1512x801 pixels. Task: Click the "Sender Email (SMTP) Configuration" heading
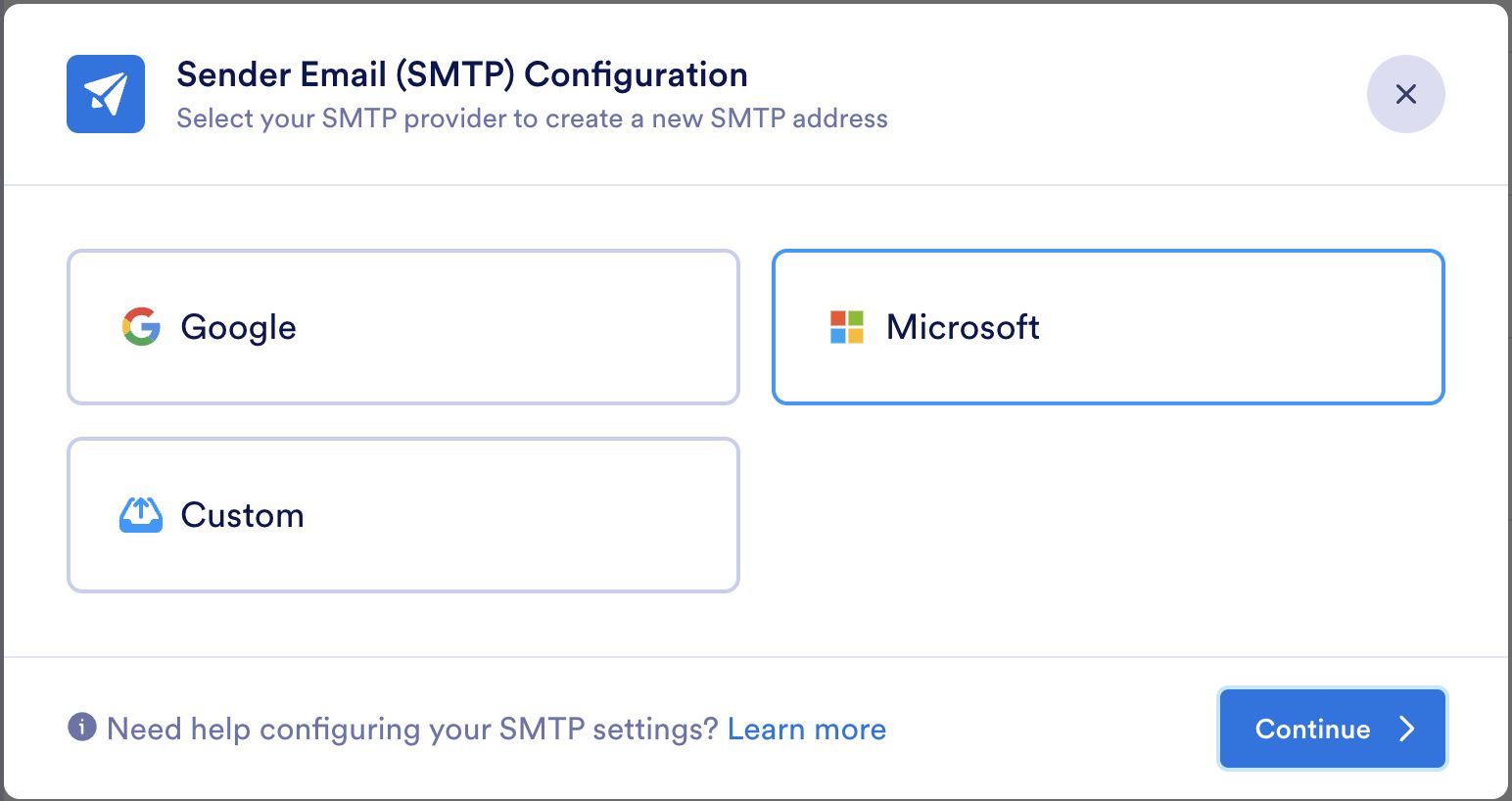462,74
